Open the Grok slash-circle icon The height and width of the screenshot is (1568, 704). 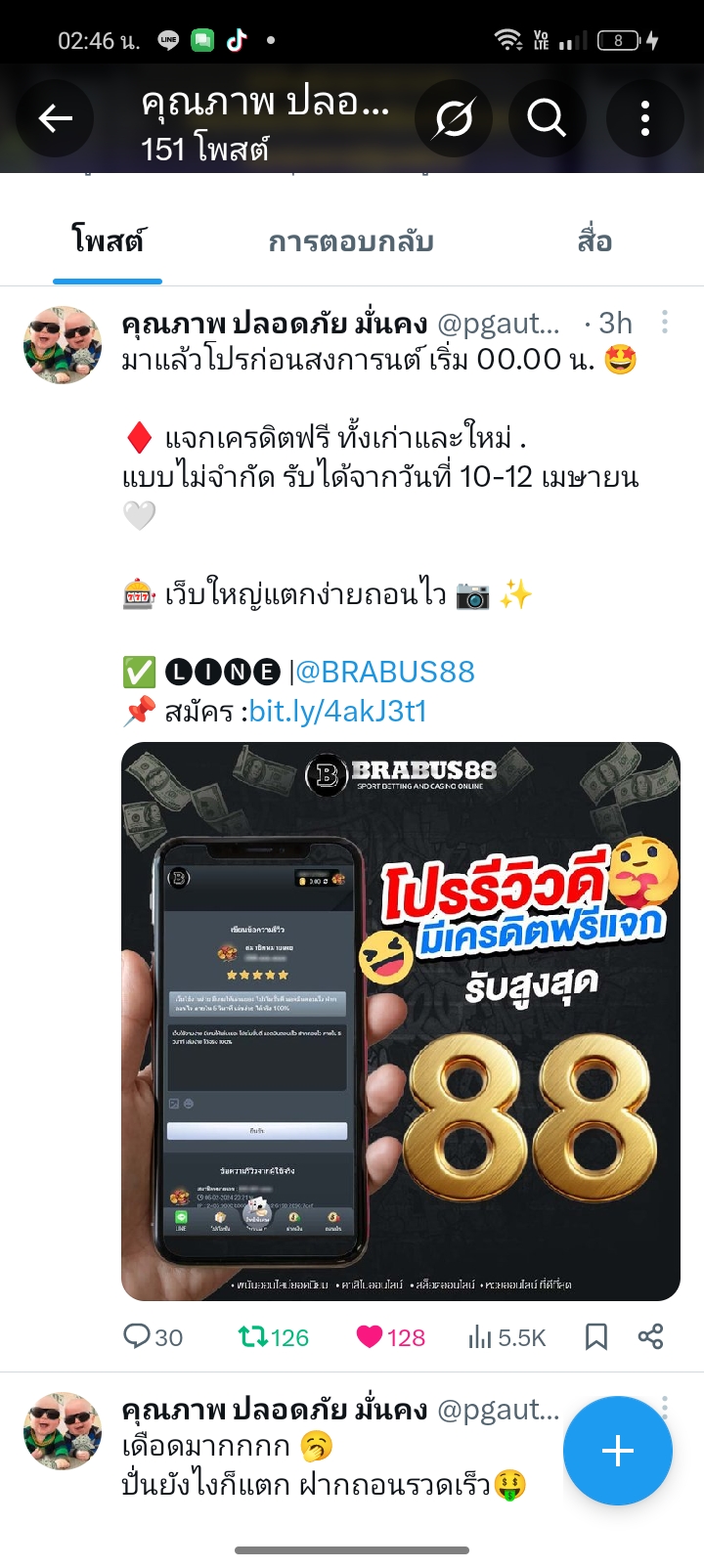[x=454, y=118]
